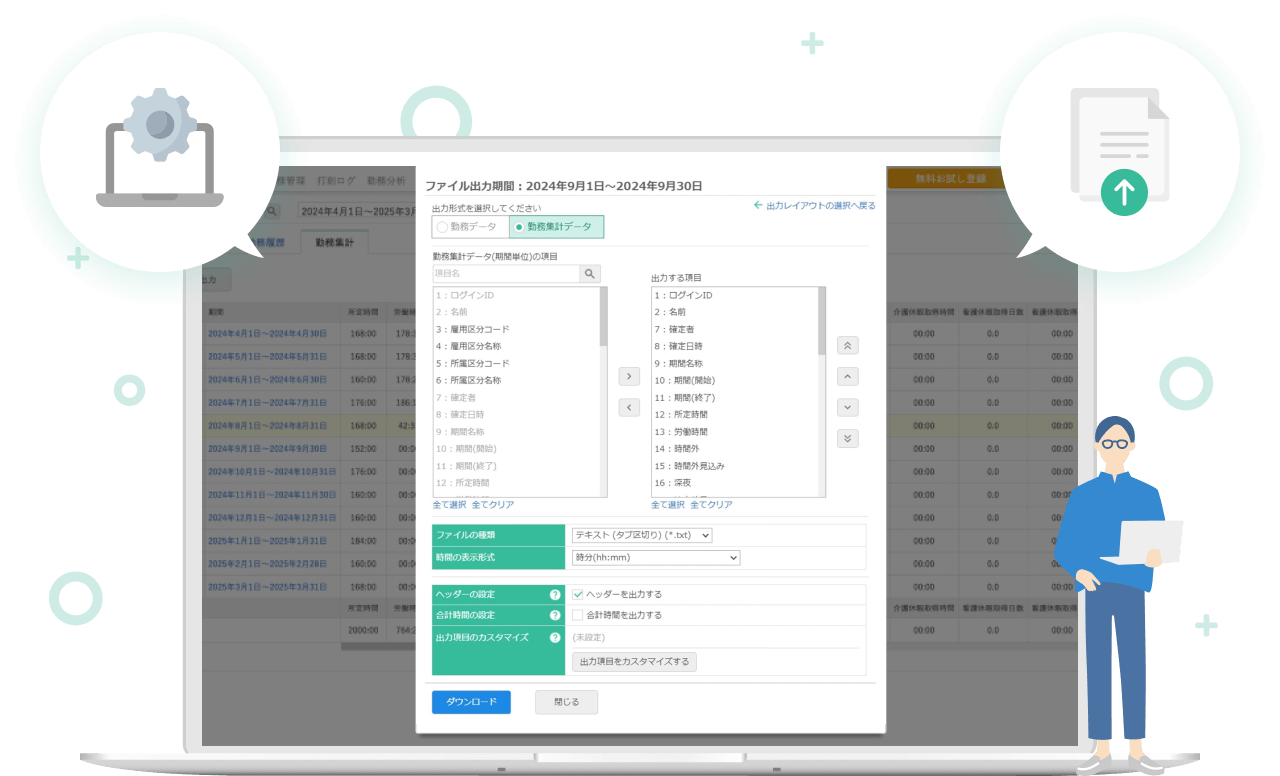Click the right arrow to add selected item
The image size is (1280, 776).
pos(629,376)
